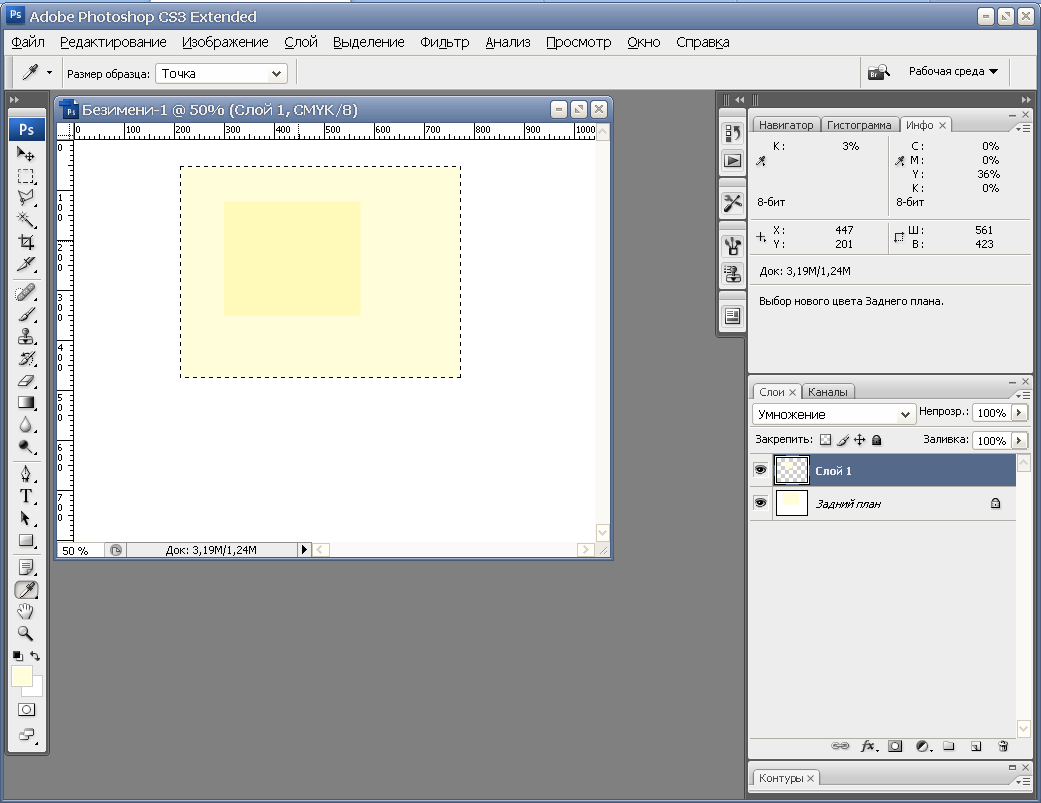Screen dimensions: 1041x803
Task: Open layer styles fx menu
Action: tap(869, 746)
